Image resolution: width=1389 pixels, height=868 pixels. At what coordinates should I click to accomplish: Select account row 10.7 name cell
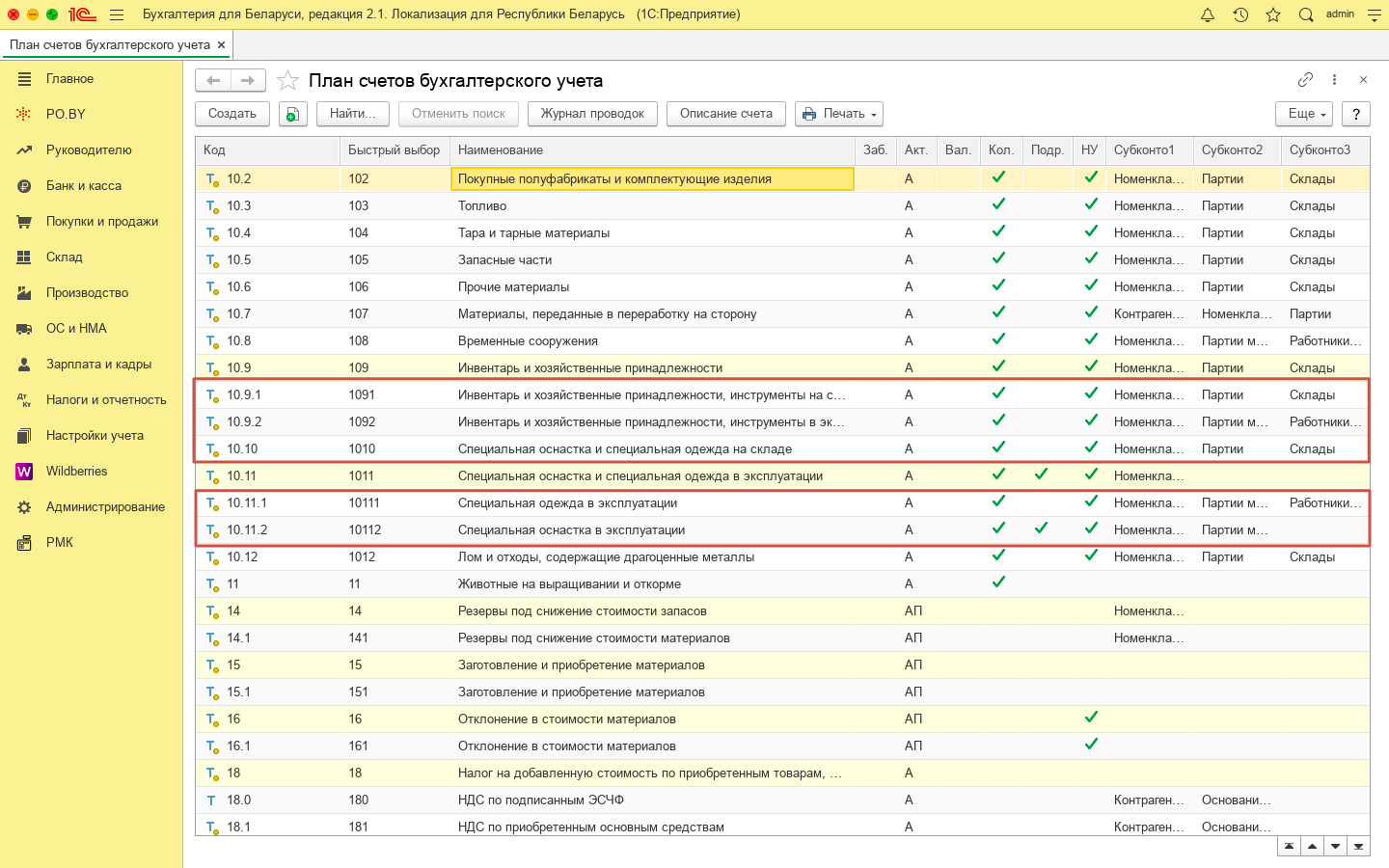pyautogui.click(x=607, y=314)
